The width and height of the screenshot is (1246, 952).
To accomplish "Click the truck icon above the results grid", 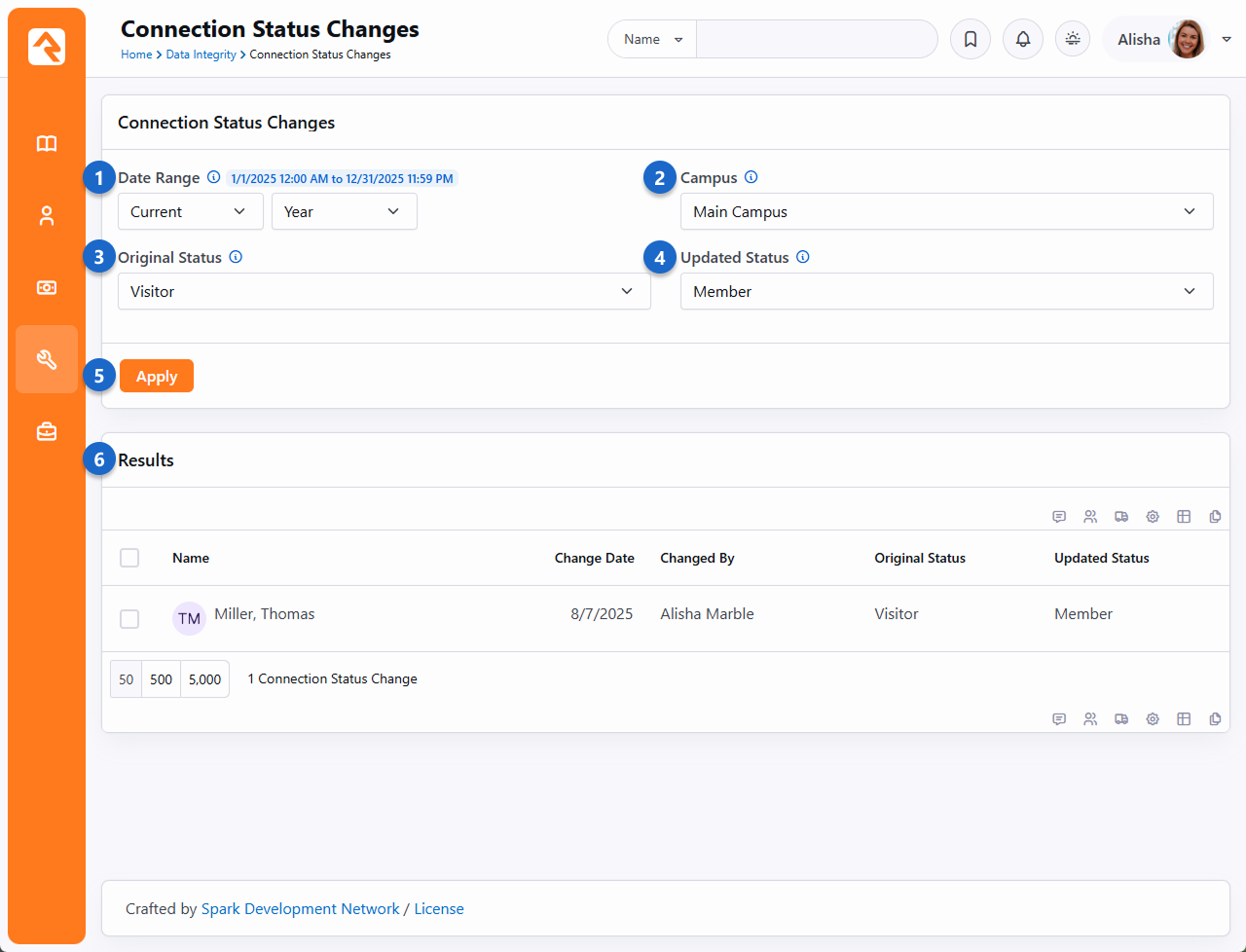I will [1121, 517].
